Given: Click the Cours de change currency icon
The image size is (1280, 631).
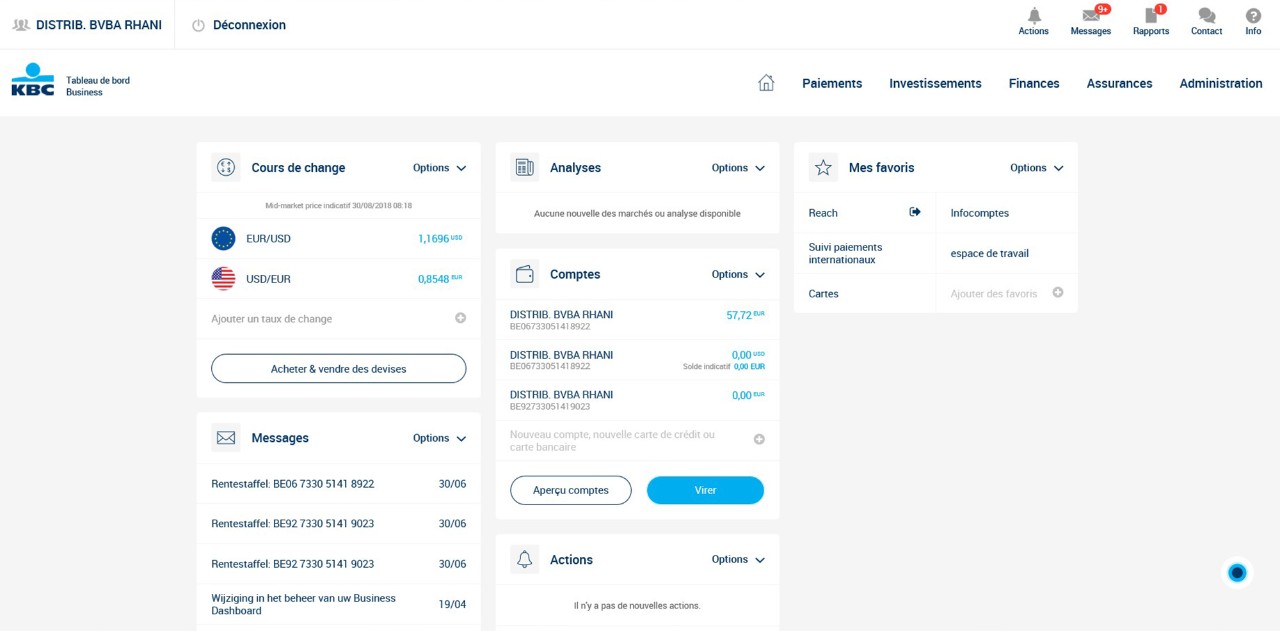Looking at the screenshot, I should tap(226, 168).
